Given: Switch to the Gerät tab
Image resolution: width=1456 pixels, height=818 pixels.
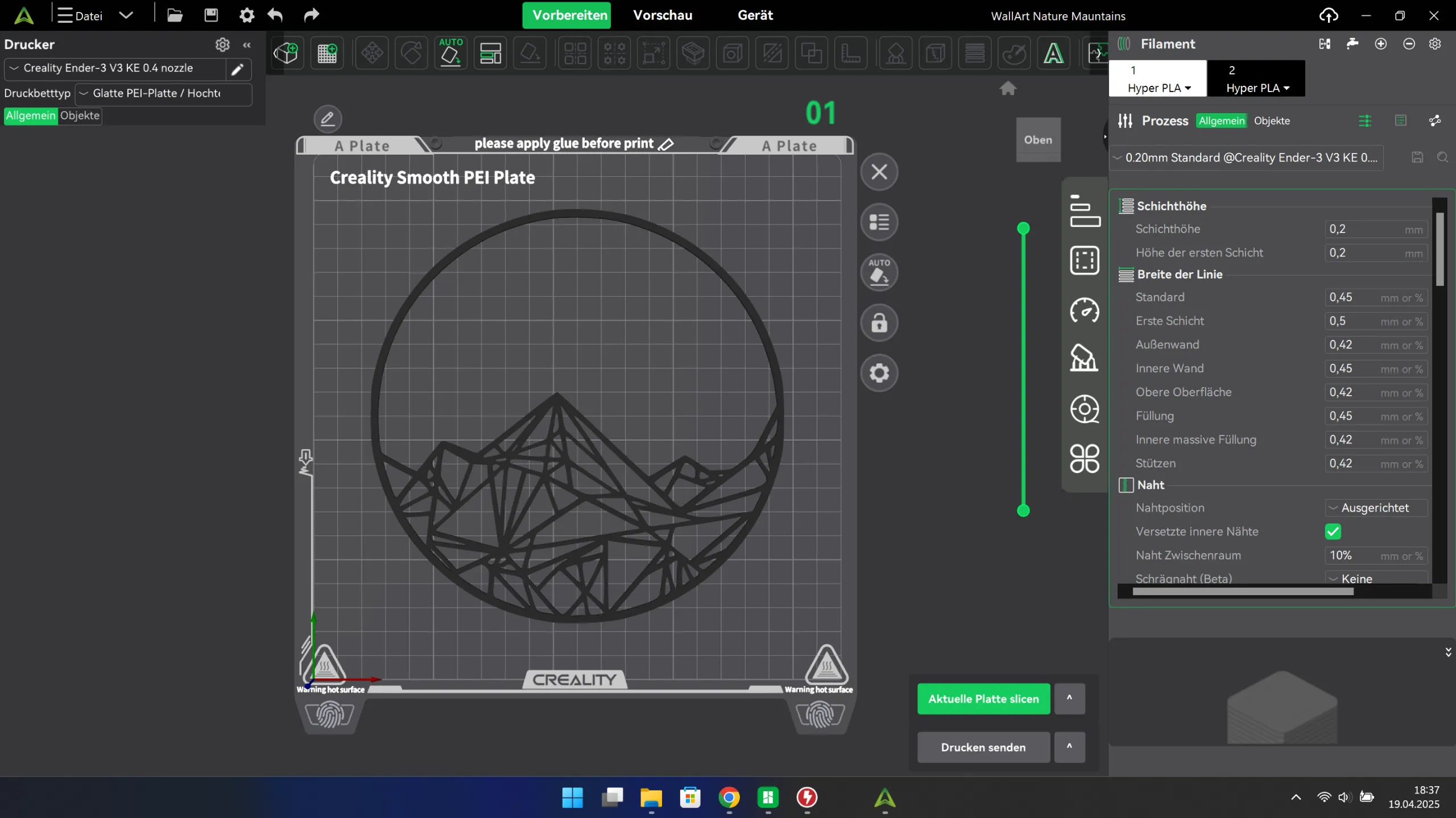Looking at the screenshot, I should [755, 15].
